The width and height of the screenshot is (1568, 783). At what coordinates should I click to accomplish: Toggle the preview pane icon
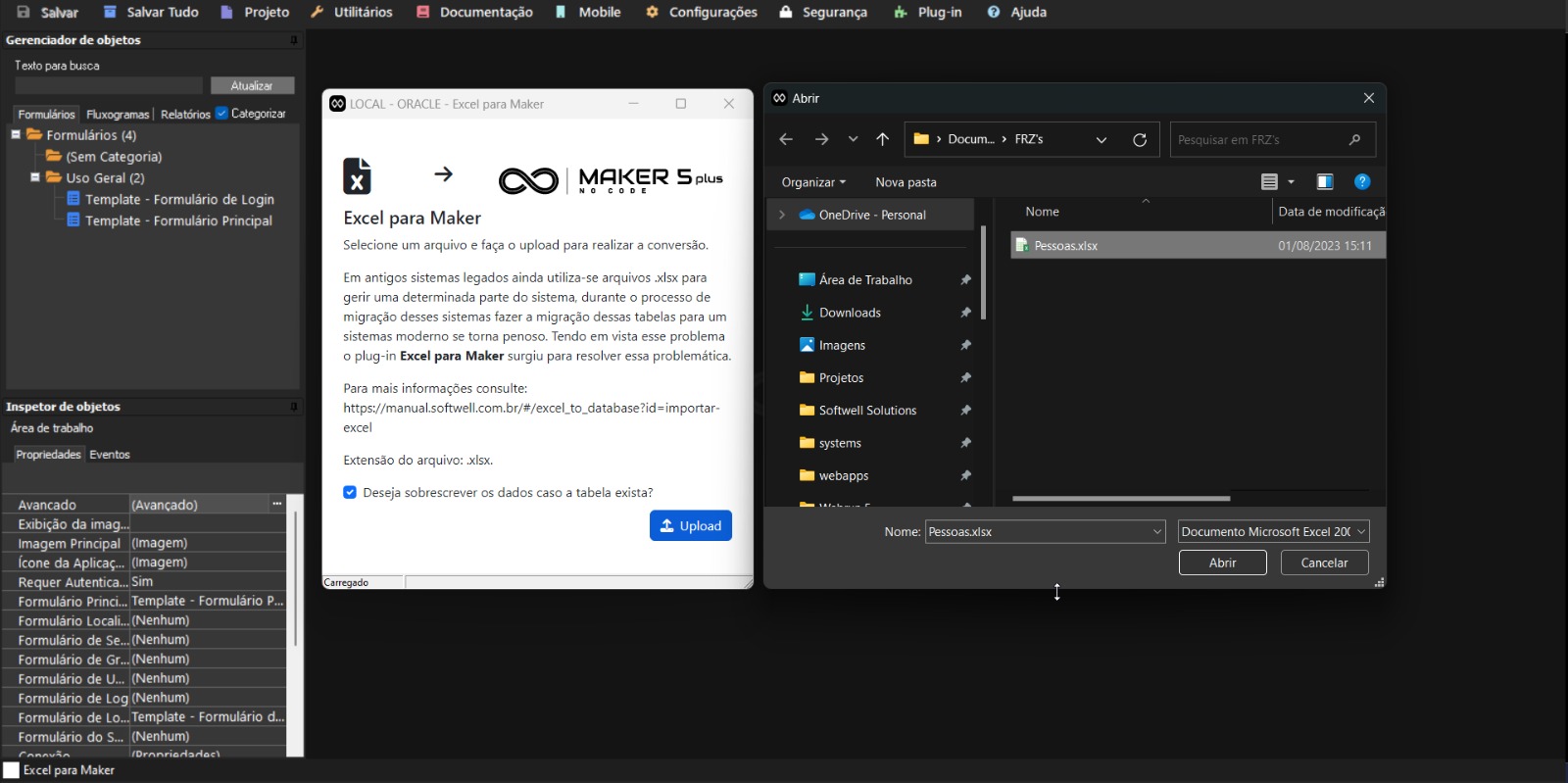tap(1324, 181)
